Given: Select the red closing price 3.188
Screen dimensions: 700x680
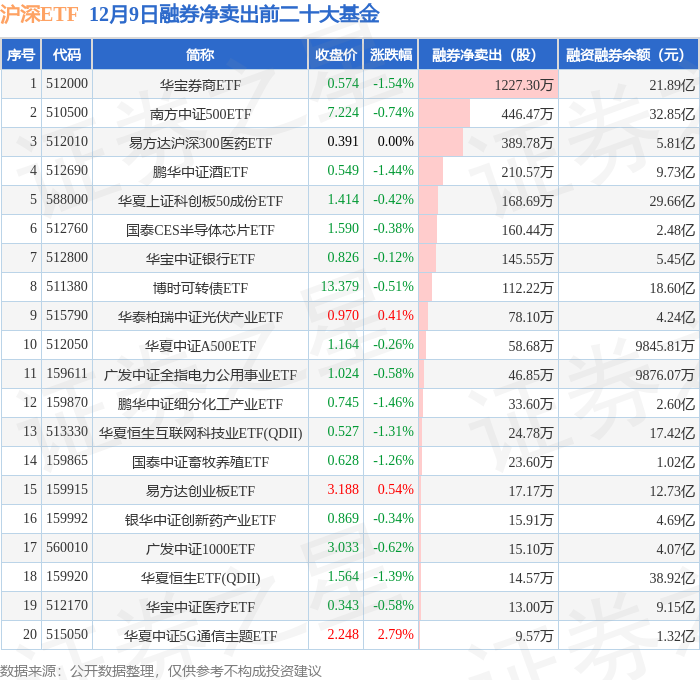Looking at the screenshot, I should pos(343,489).
